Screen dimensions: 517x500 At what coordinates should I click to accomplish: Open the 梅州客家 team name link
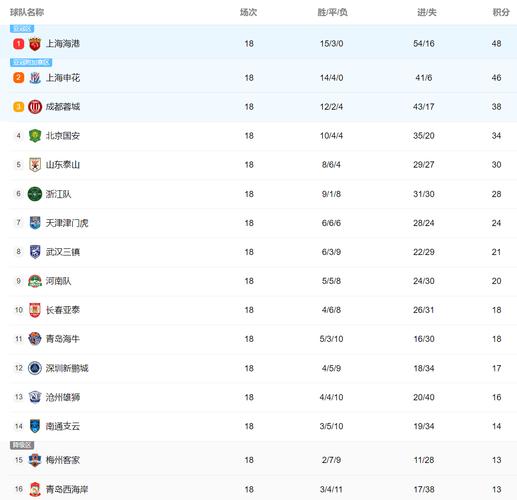click(63, 460)
